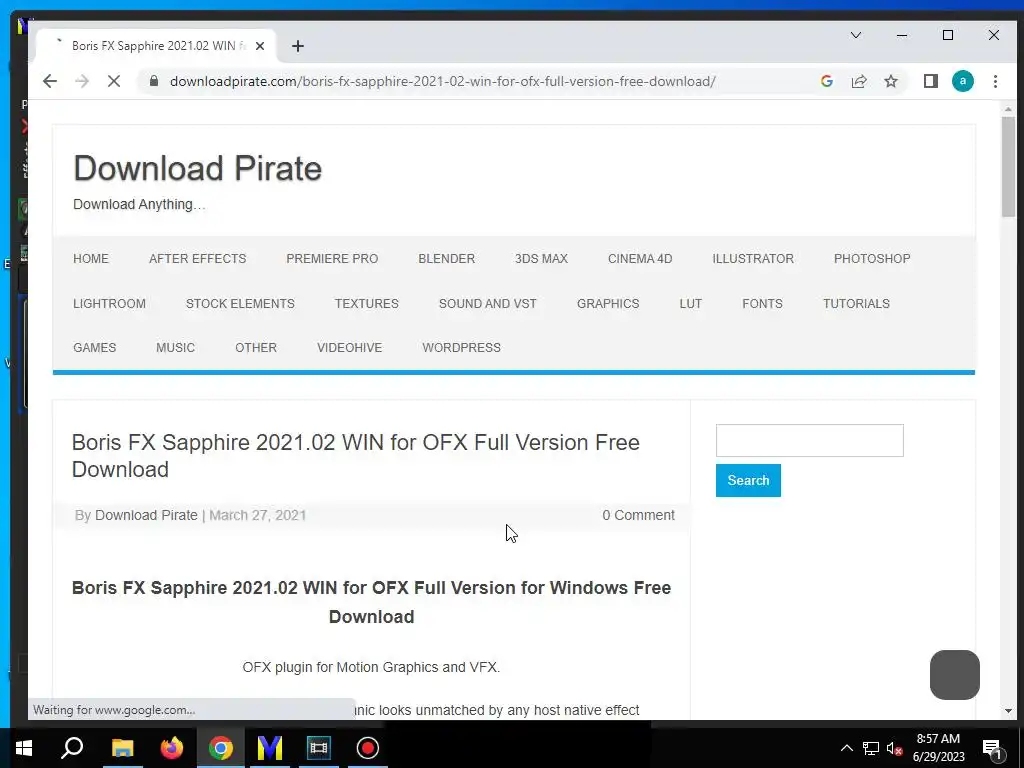Viewport: 1024px width, 768px height.
Task: Open PREMIERE PRO category
Action: pyautogui.click(x=332, y=259)
